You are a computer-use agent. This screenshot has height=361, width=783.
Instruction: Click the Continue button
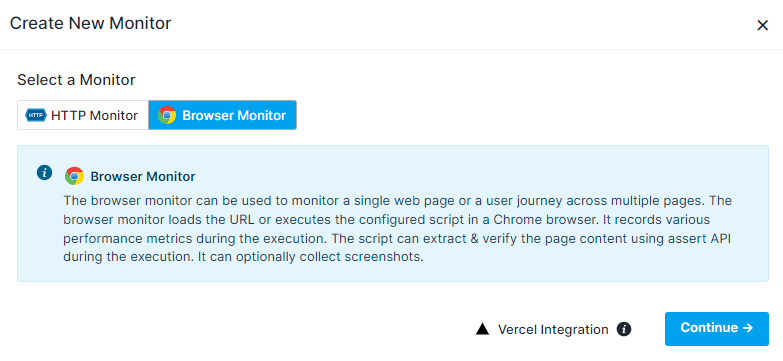click(x=717, y=329)
